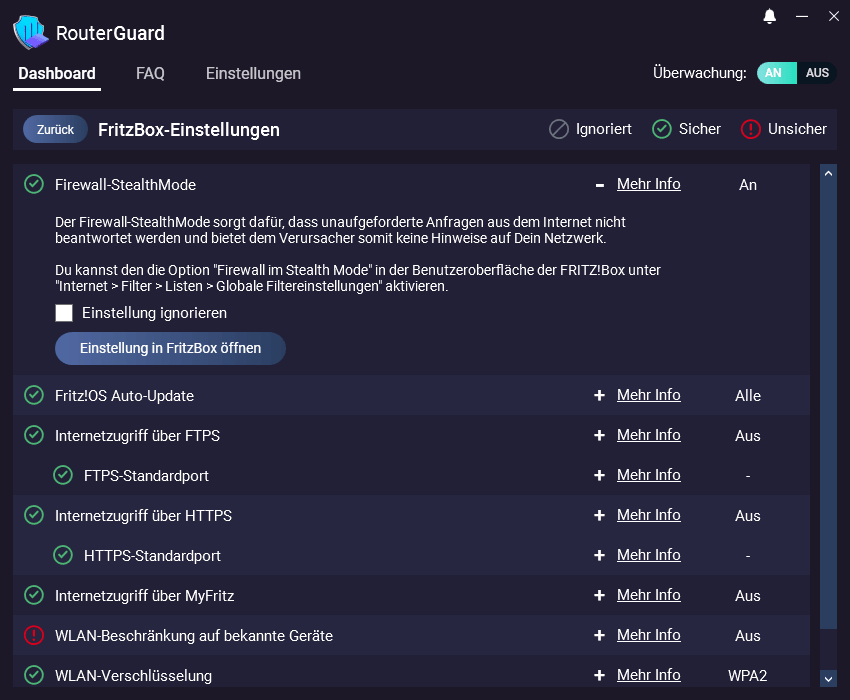Expand Internetzugriff über HTTPS row
The image size is (850, 700).
[600, 515]
